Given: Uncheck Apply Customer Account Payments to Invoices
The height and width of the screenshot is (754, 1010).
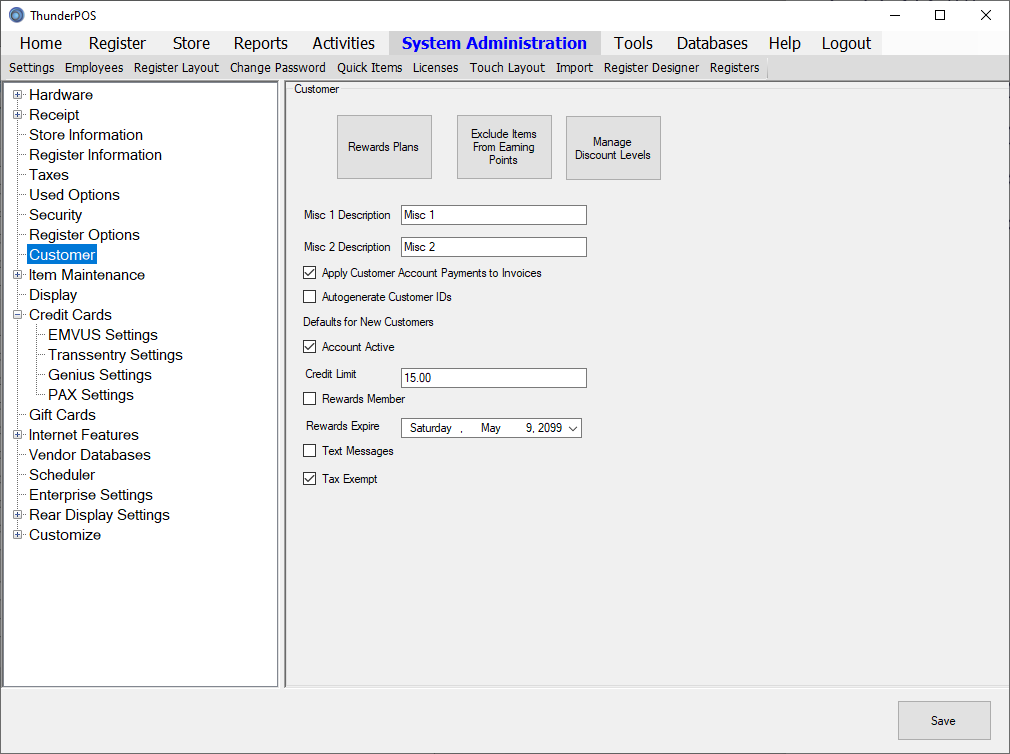Looking at the screenshot, I should [310, 273].
